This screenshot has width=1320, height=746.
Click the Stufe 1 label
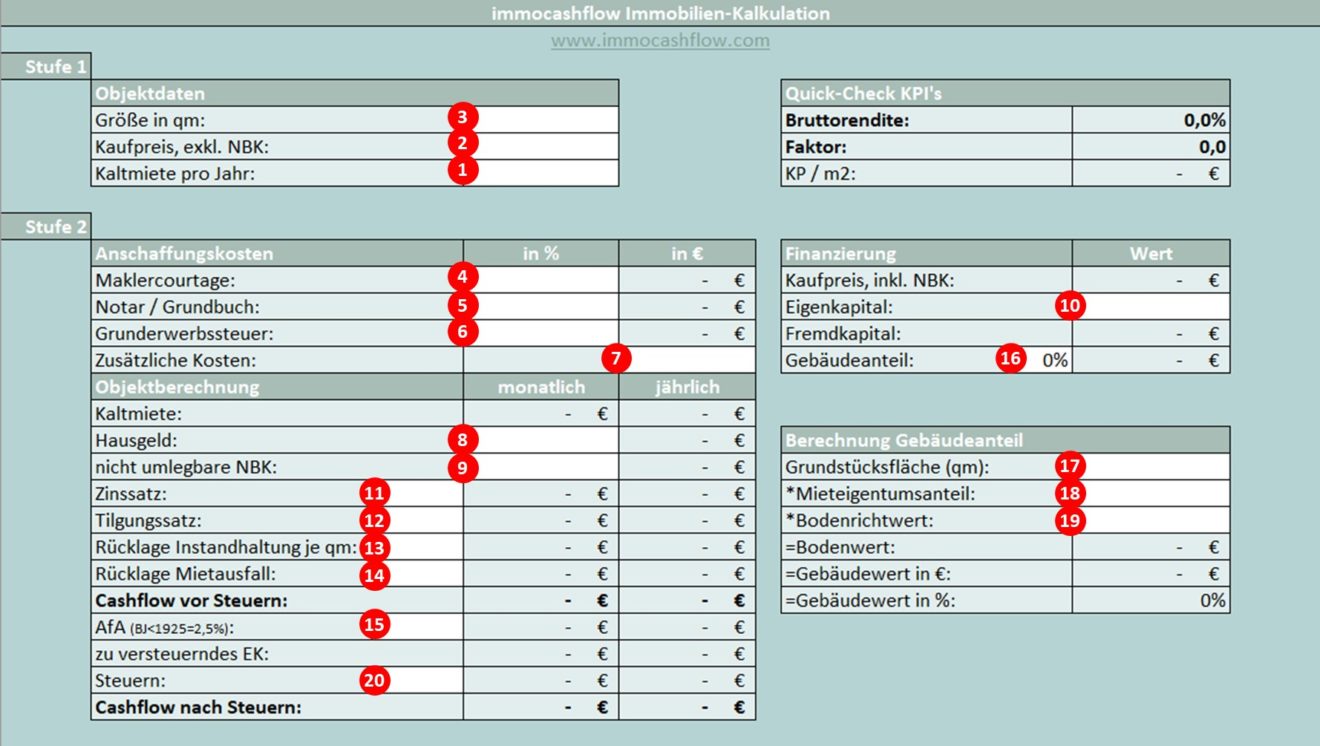[46, 67]
